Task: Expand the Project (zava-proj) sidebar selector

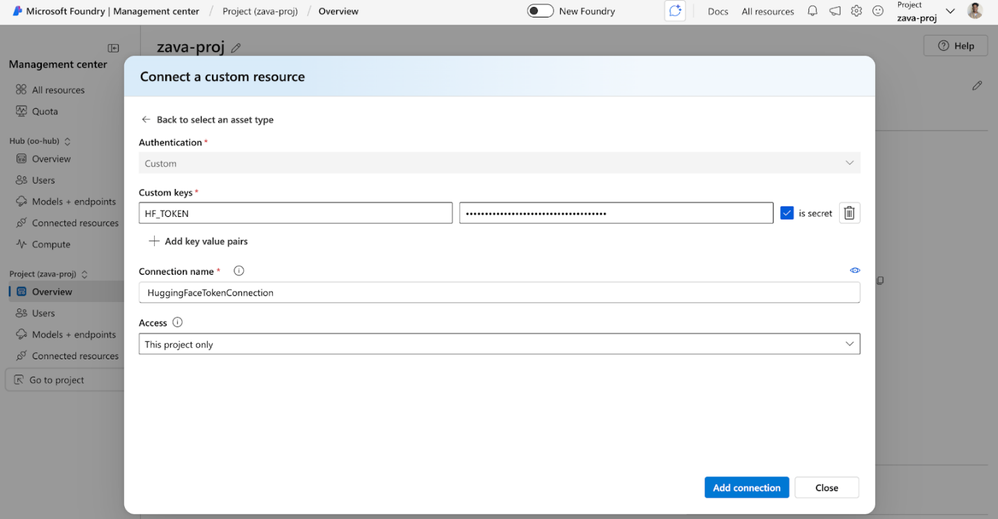Action: tap(48, 274)
